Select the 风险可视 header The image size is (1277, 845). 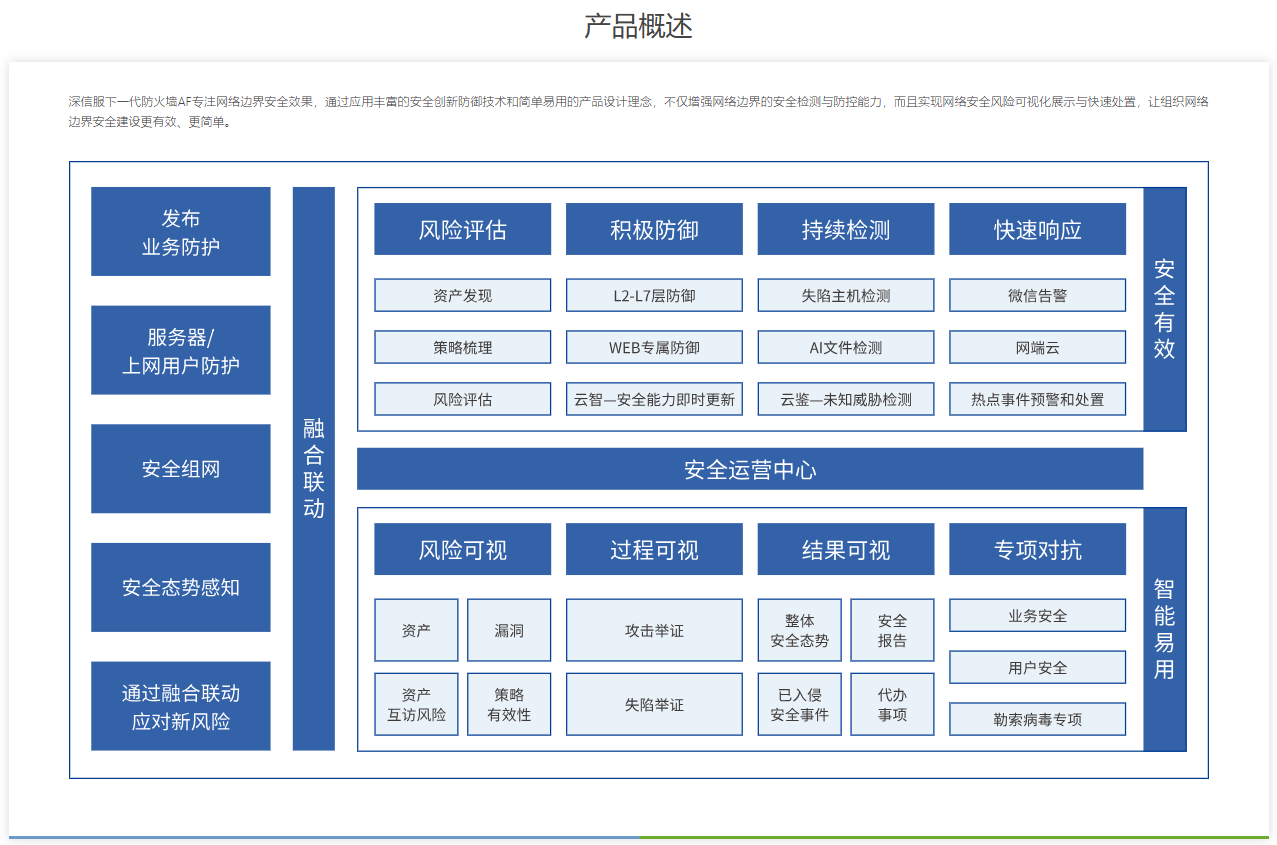[x=463, y=549]
